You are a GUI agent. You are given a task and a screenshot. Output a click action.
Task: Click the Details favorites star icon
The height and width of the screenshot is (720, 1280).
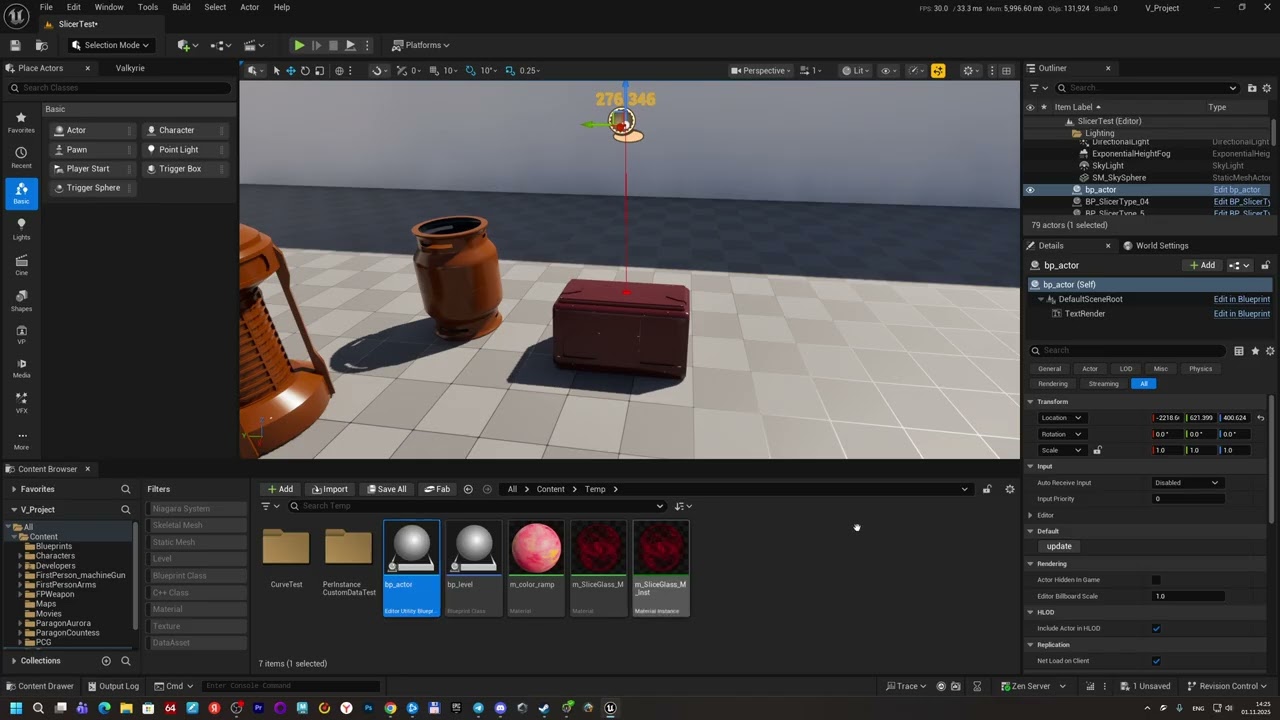(x=1255, y=351)
